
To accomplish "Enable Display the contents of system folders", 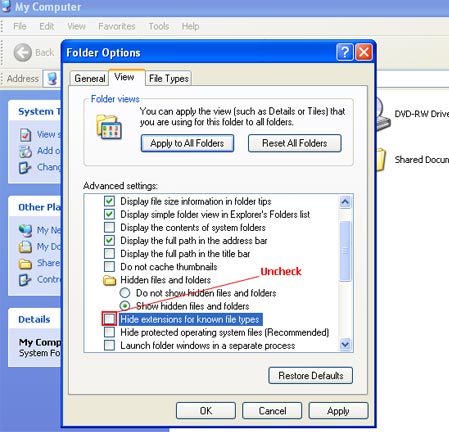I will [109, 227].
